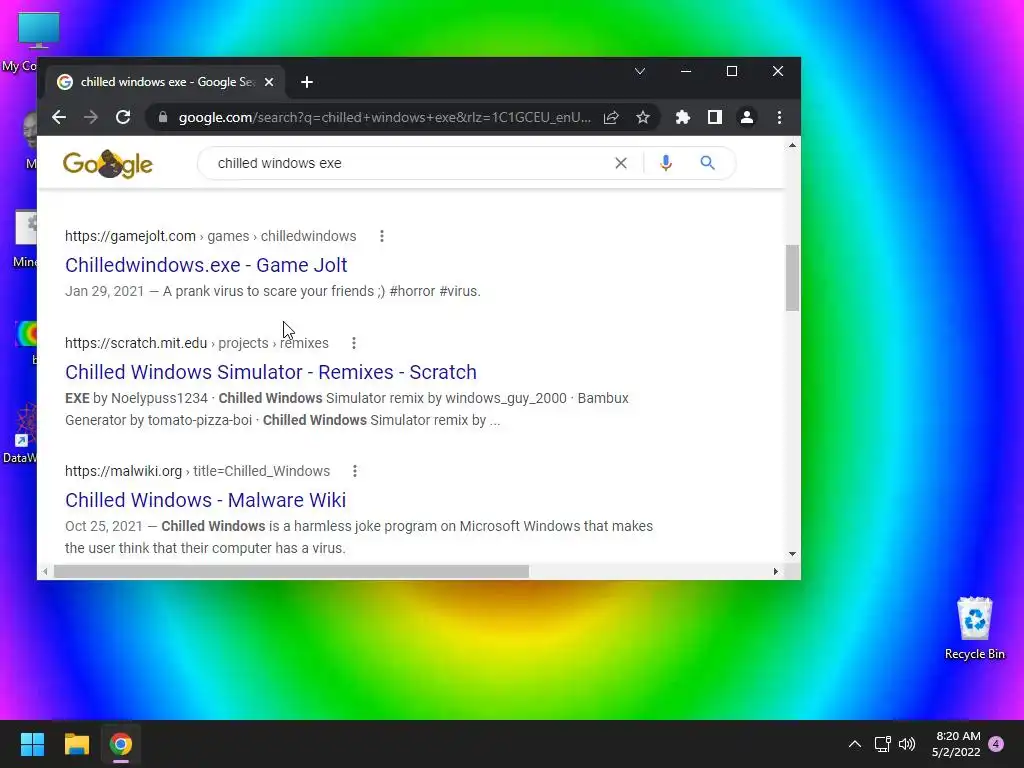Click the forward navigation arrow
This screenshot has height=768, width=1024.
[91, 118]
